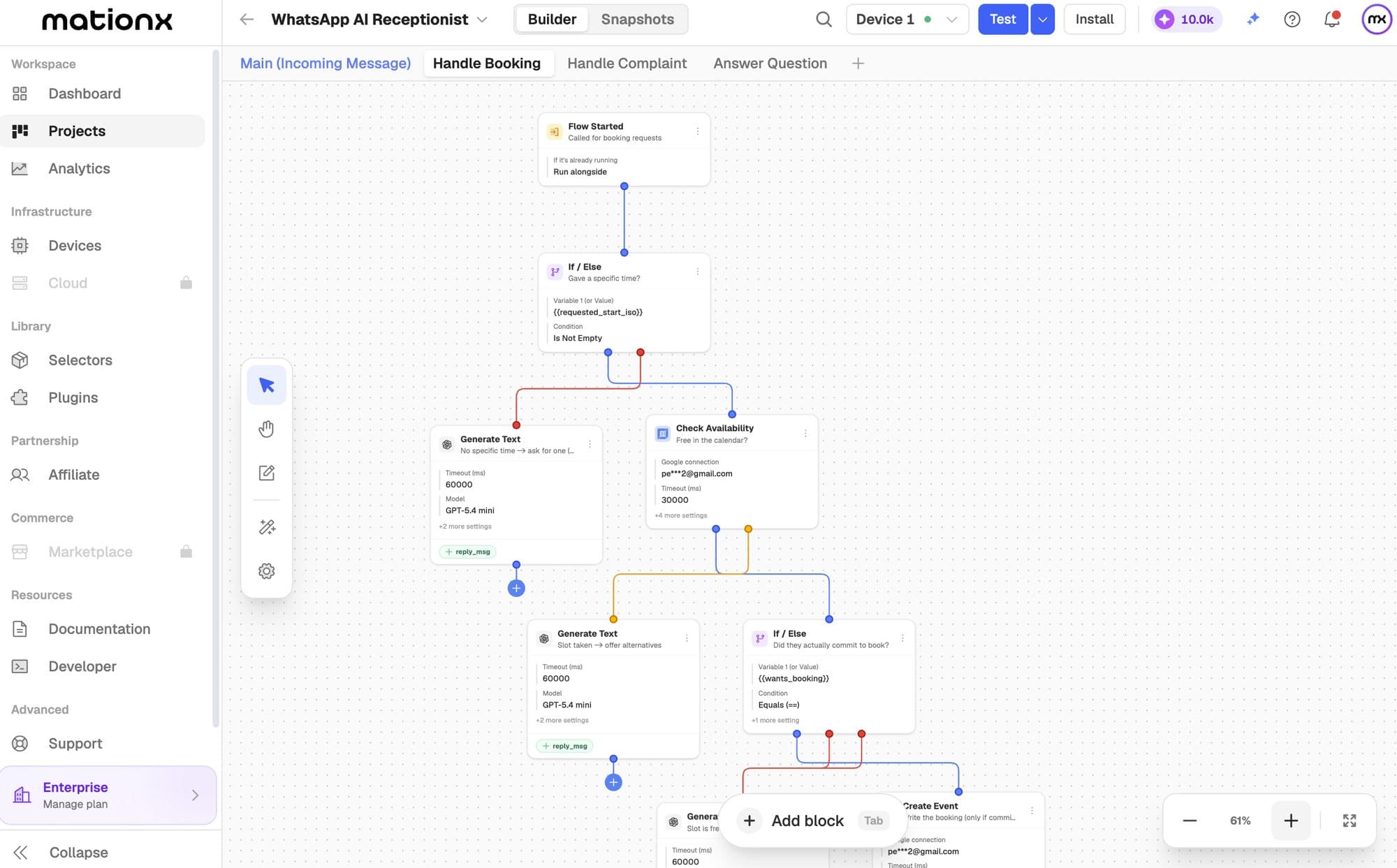The height and width of the screenshot is (868, 1397).
Task: Switch to the Snapshots view
Action: click(x=637, y=20)
